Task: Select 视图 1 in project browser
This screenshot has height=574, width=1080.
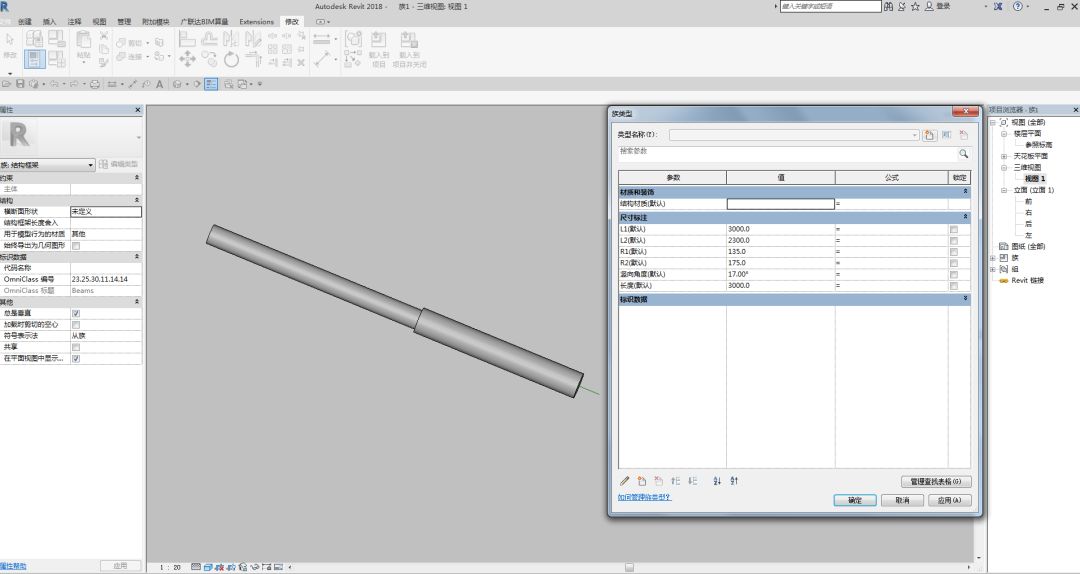Action: coord(1035,178)
